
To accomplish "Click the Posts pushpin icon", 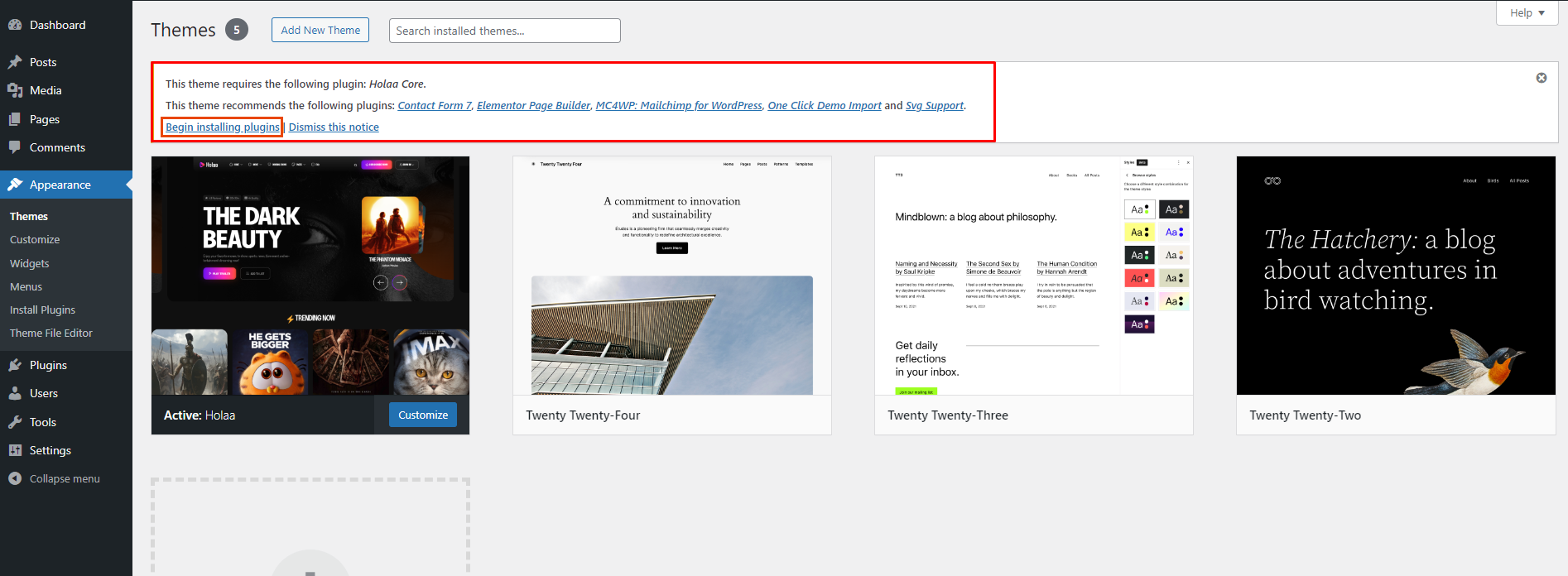I will [15, 62].
